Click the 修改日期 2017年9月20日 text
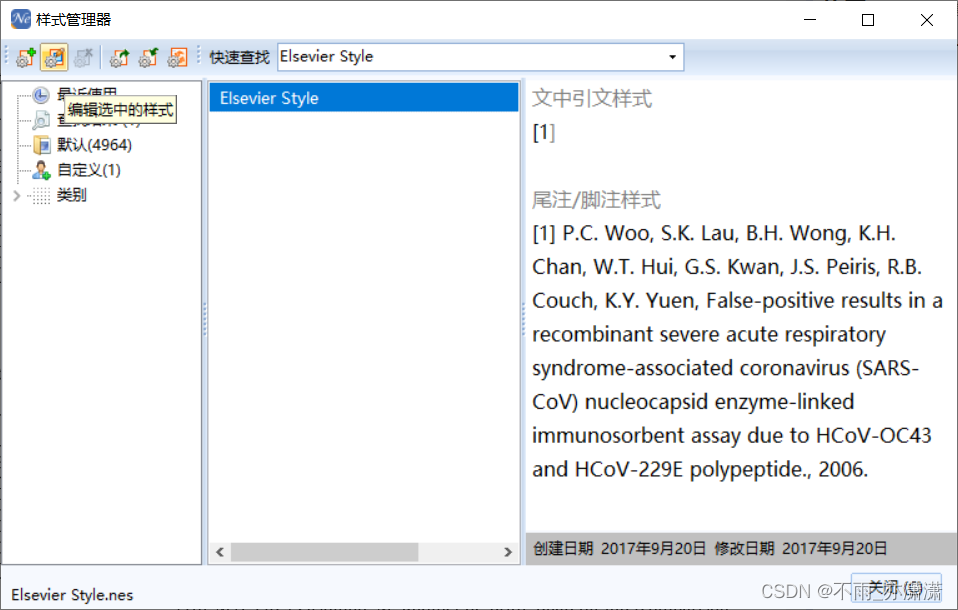Viewport: 958px width, 610px height. [800, 548]
